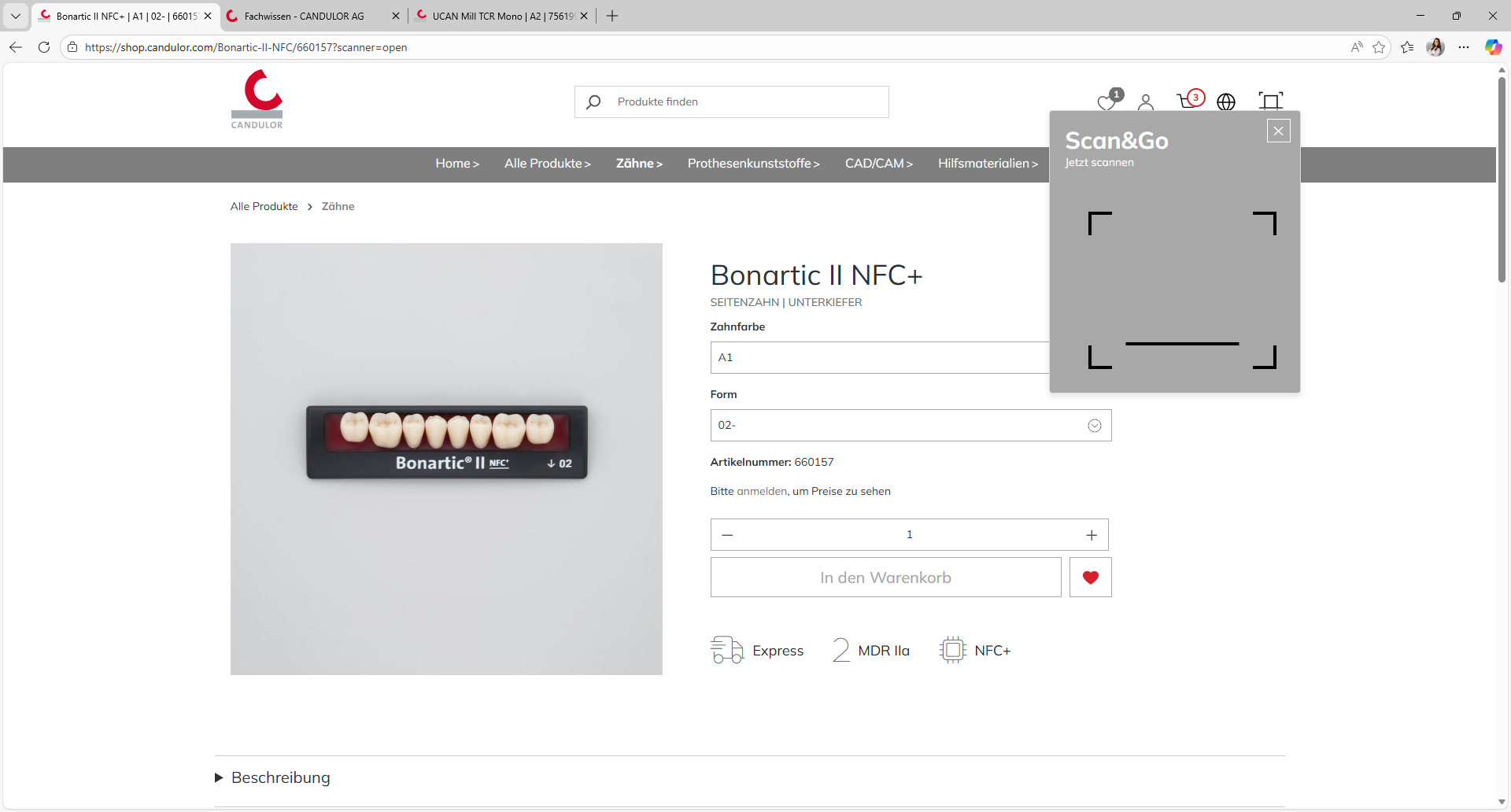The width and height of the screenshot is (1511, 812).
Task: Refresh the page with the reload icon
Action: pyautogui.click(x=44, y=47)
